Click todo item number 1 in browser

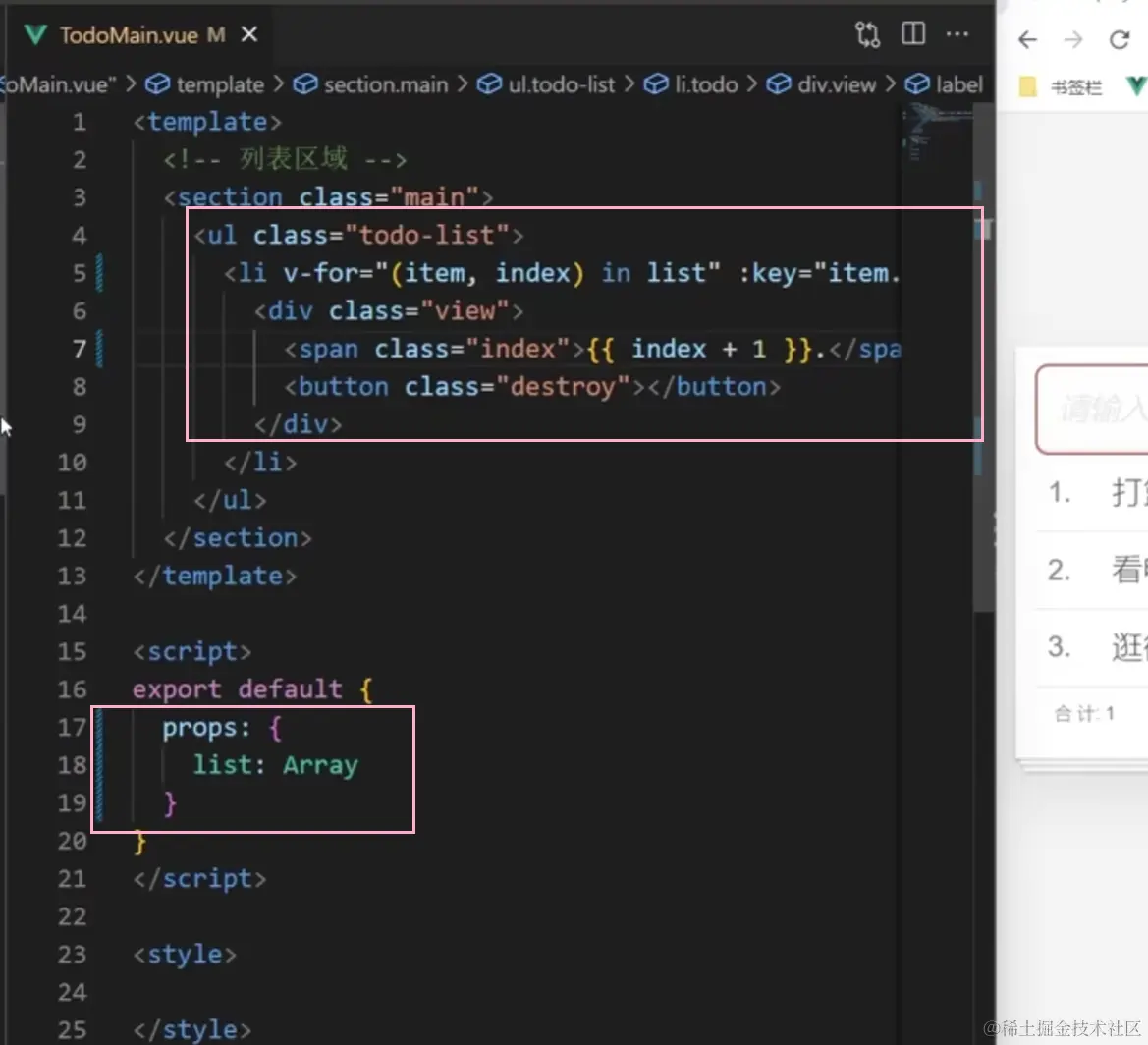pos(1092,492)
